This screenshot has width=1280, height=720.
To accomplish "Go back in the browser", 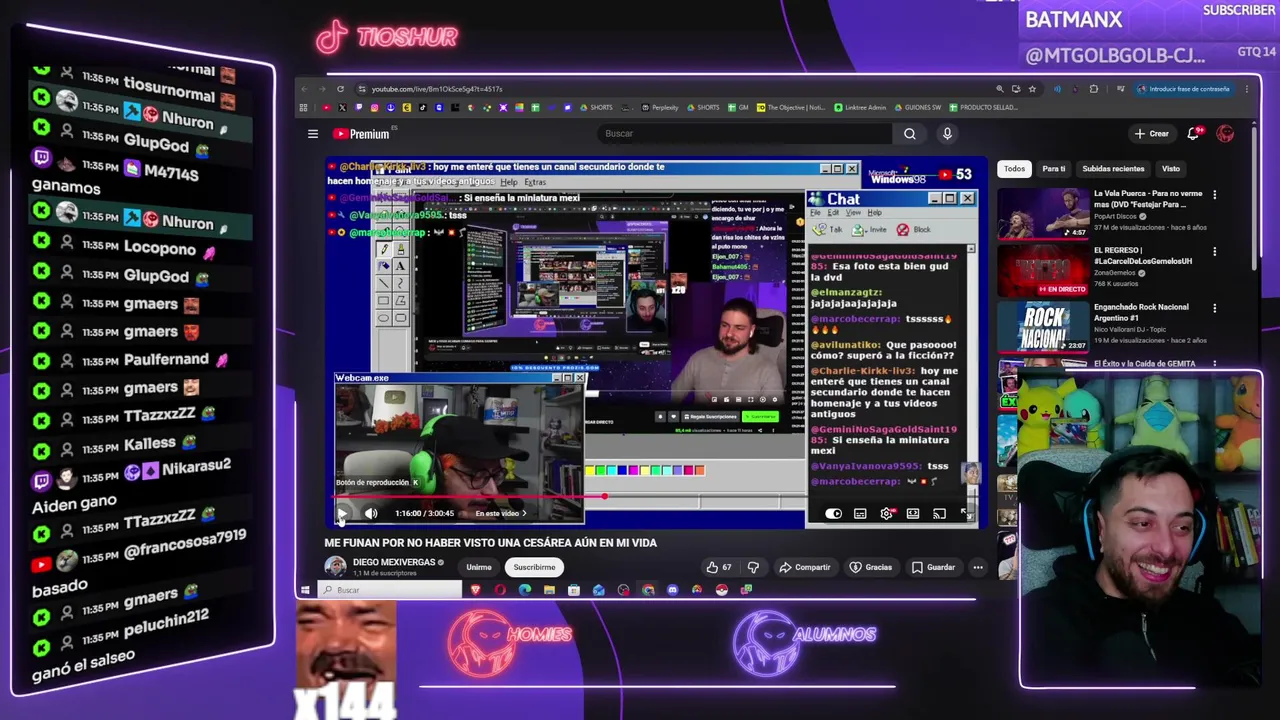I will pyautogui.click(x=304, y=89).
